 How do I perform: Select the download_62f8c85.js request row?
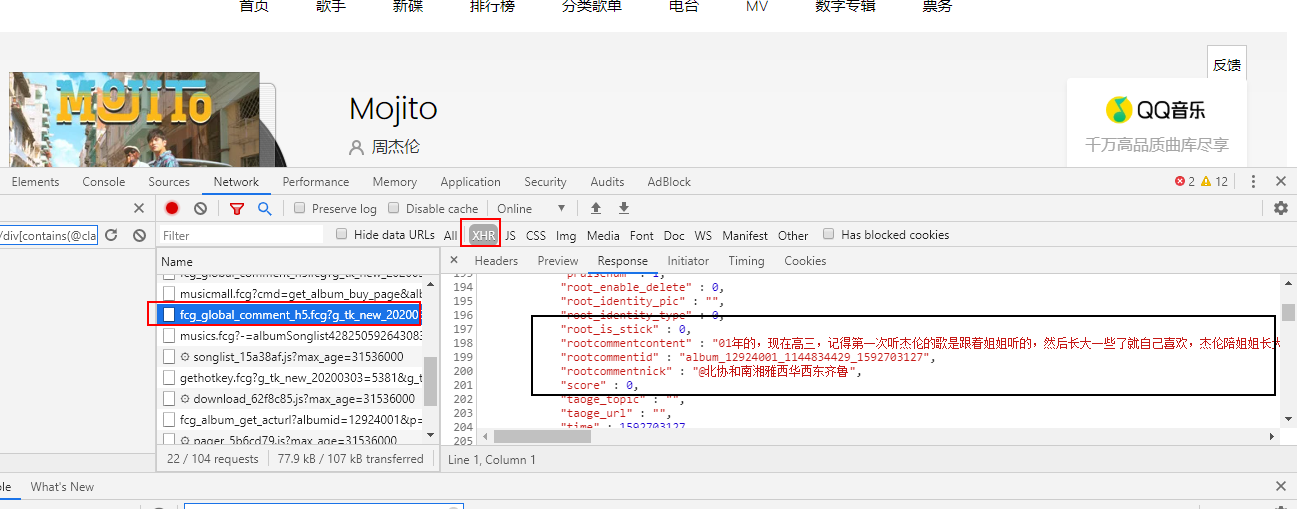(291, 398)
